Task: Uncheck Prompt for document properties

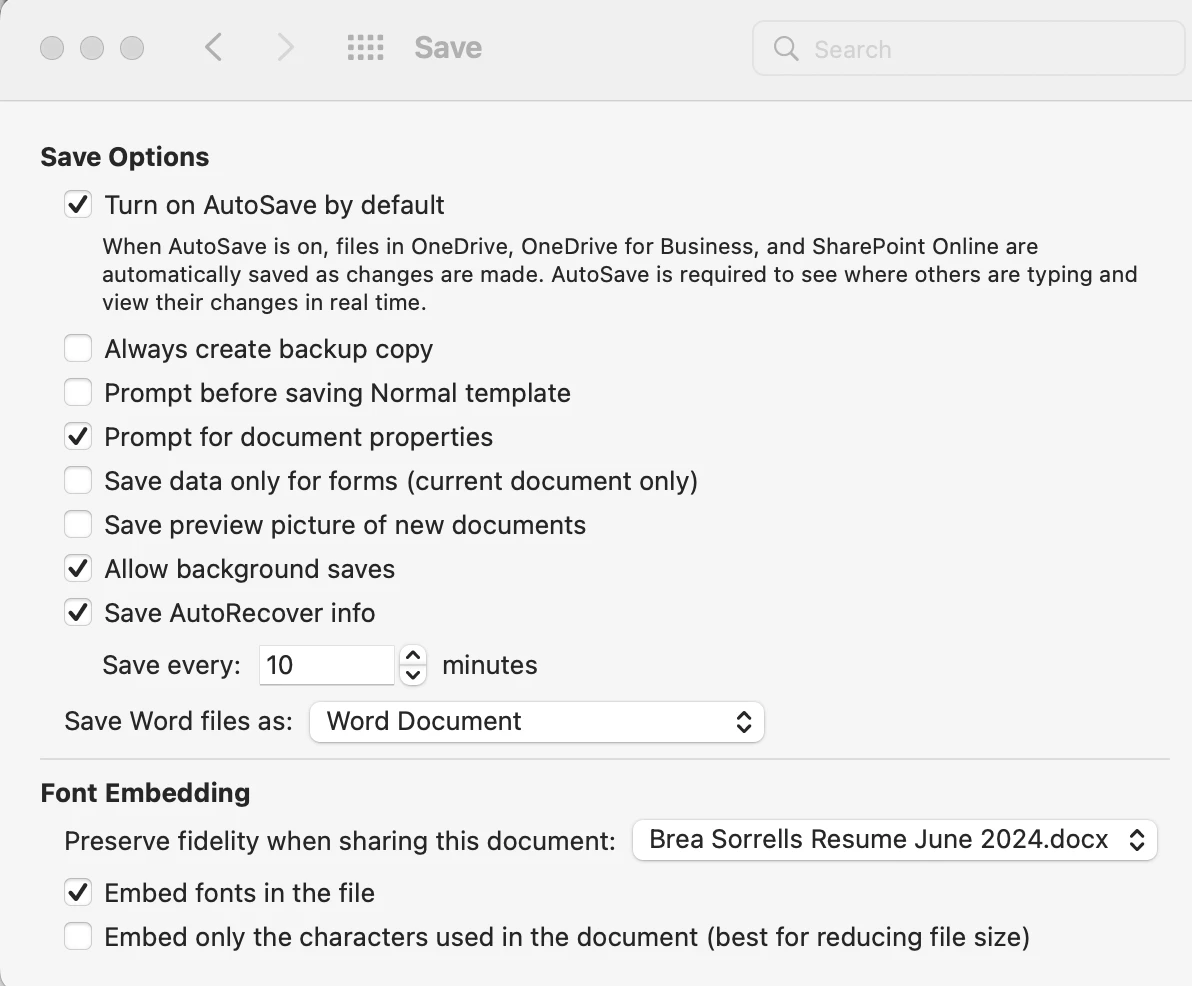Action: tap(78, 436)
